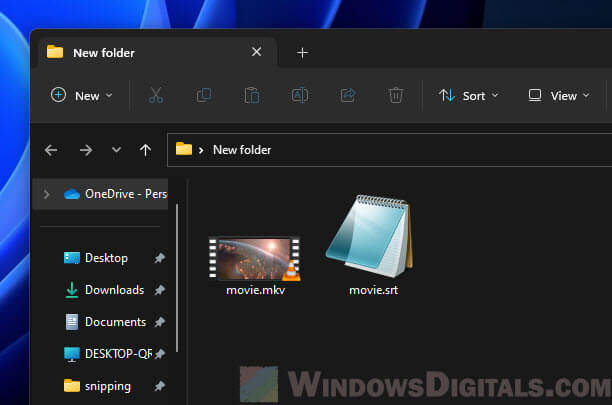
Task: Go up one folder level arrow
Action: coord(146,150)
